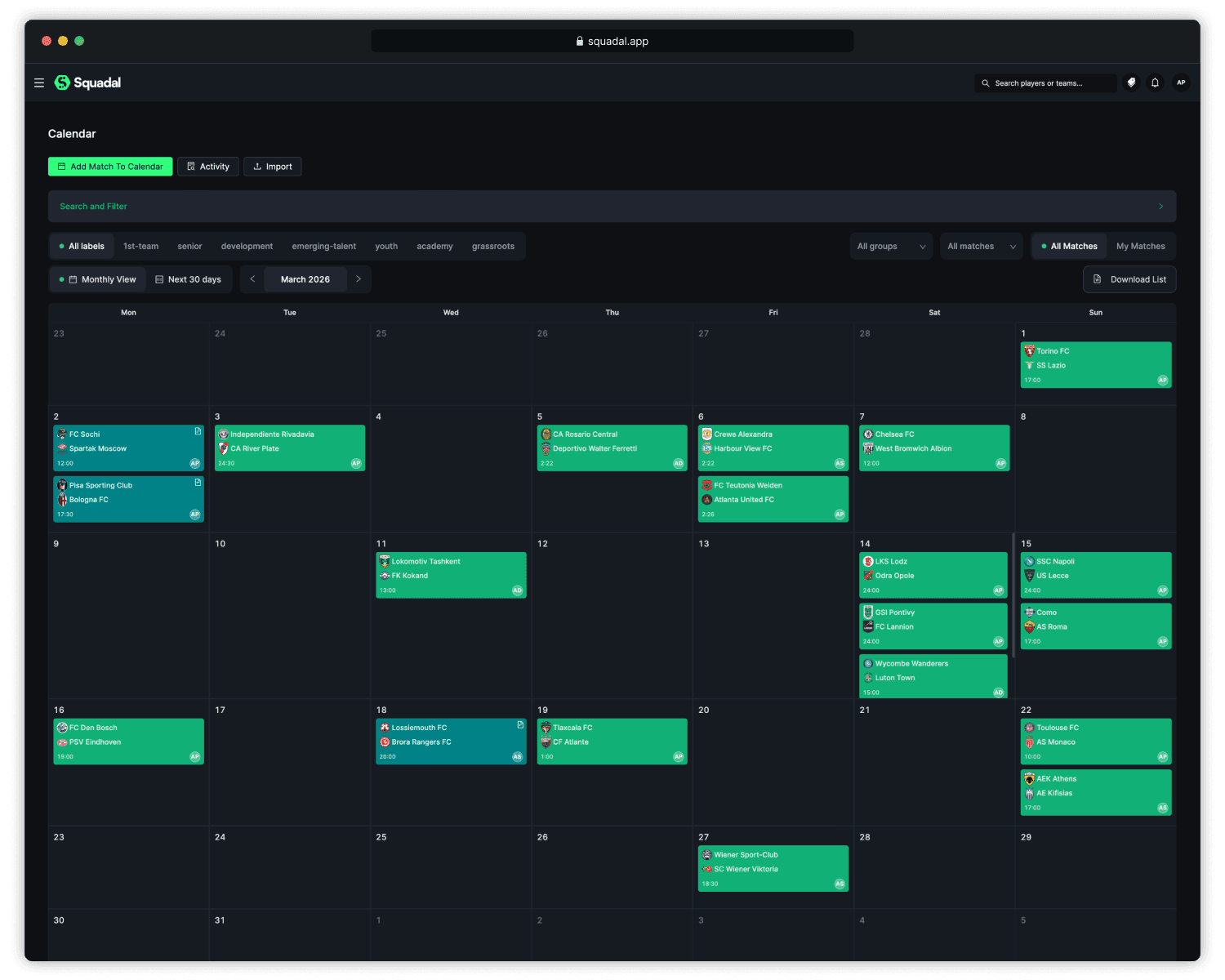Open FC Teutonia Weiden match card
Image resolution: width=1225 pixels, height=980 pixels.
pyautogui.click(x=773, y=499)
